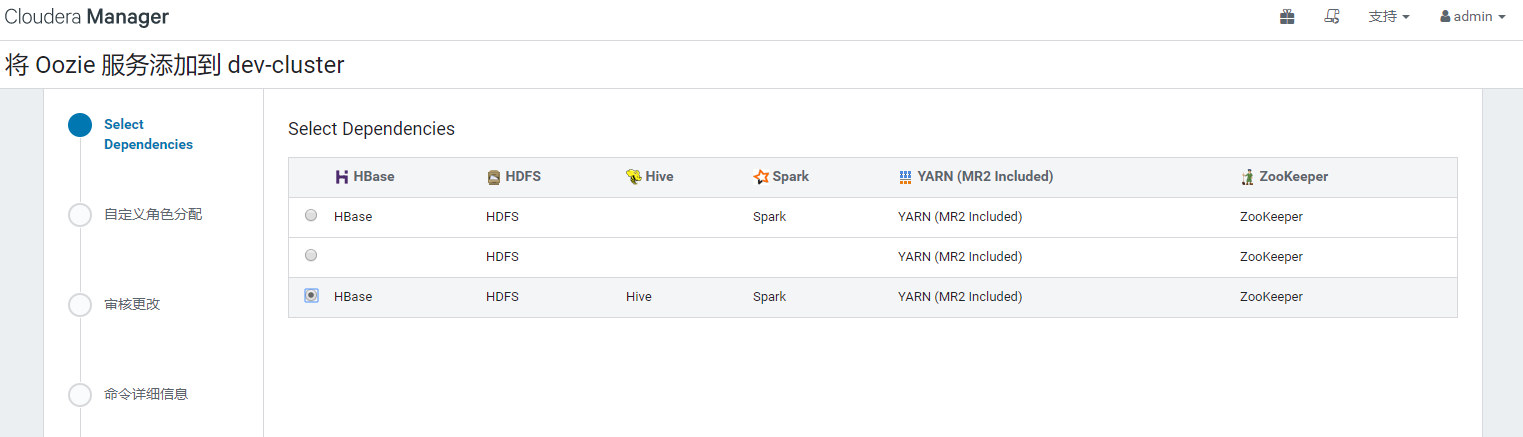Click HDFS column header text
This screenshot has width=1523, height=437.
pos(523,177)
